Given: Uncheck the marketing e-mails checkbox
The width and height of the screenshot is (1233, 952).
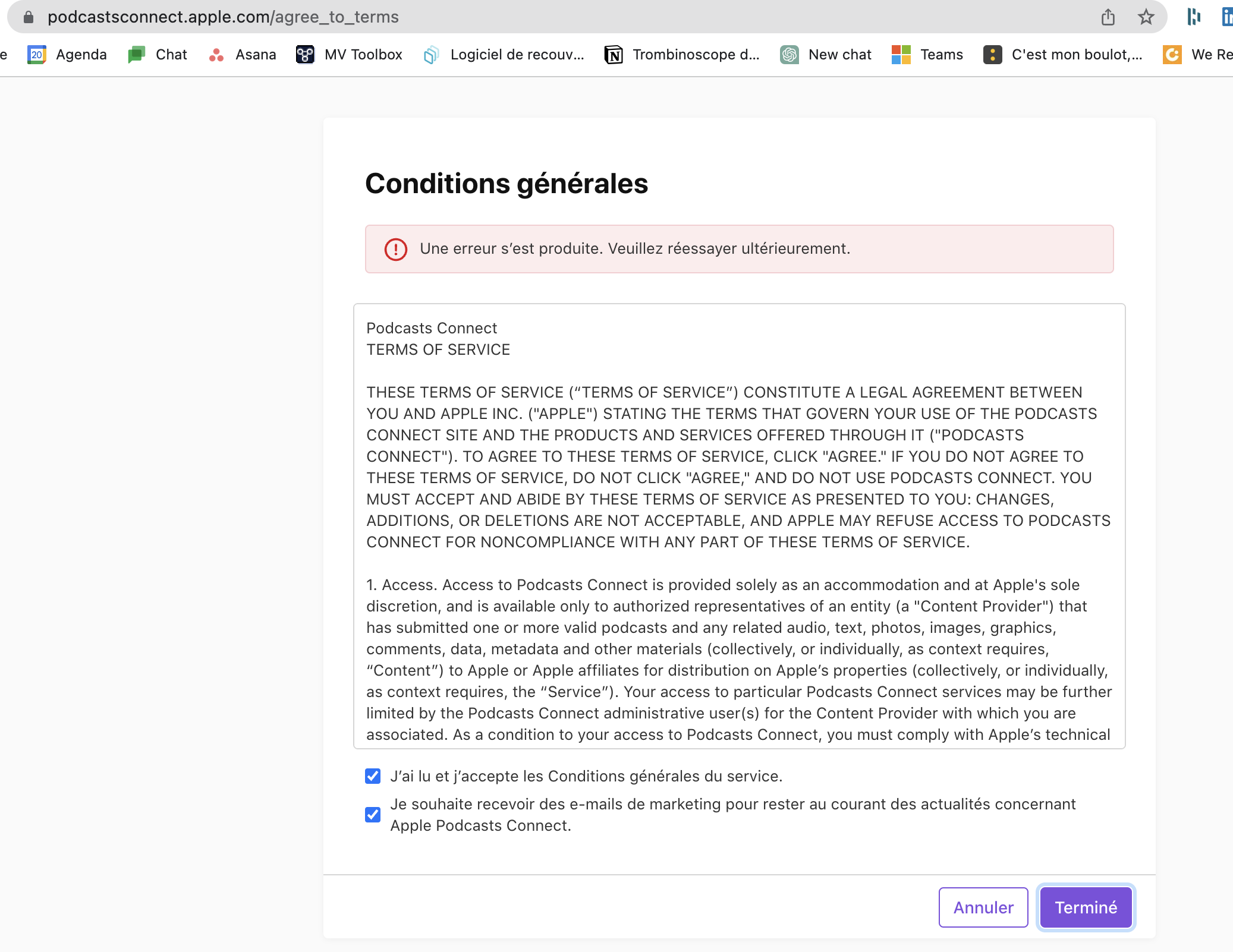Looking at the screenshot, I should pyautogui.click(x=373, y=814).
